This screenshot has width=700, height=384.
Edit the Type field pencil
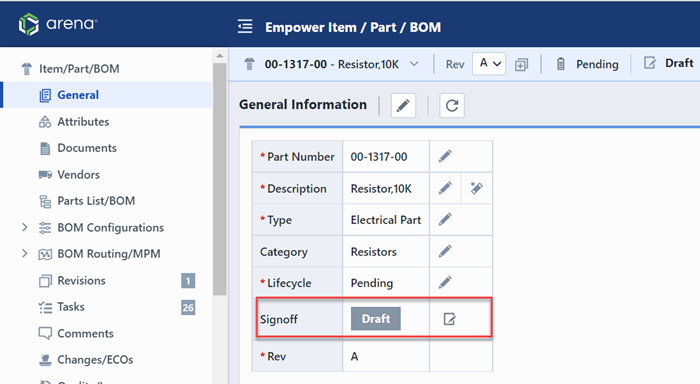click(x=445, y=219)
